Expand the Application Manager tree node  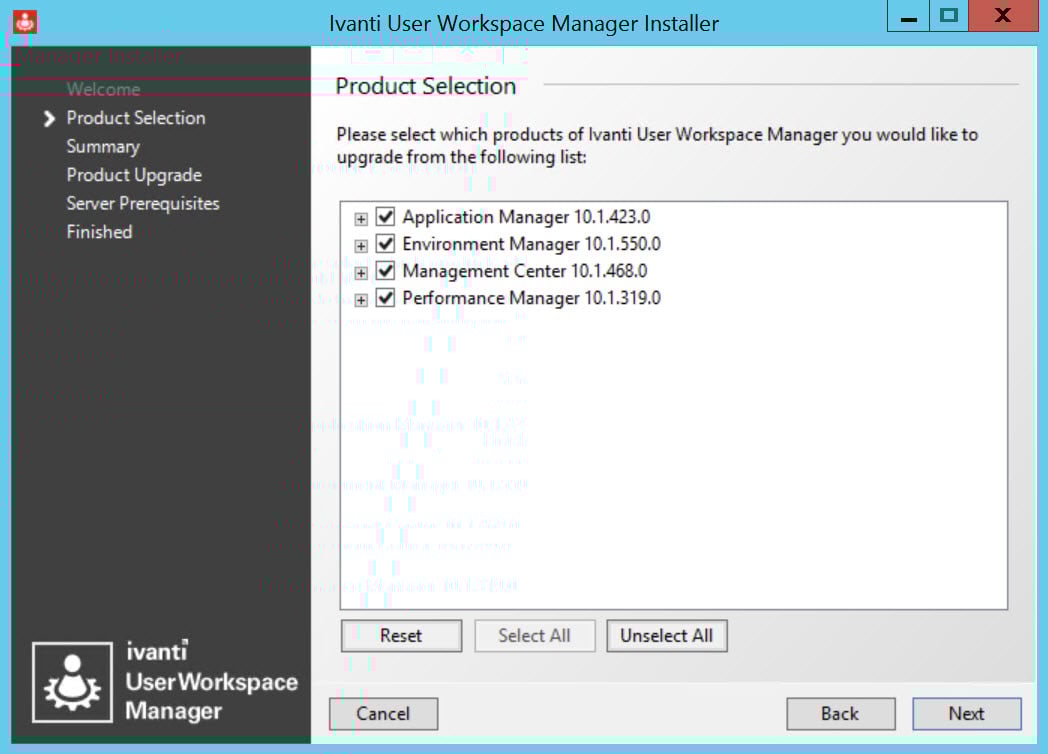point(361,218)
